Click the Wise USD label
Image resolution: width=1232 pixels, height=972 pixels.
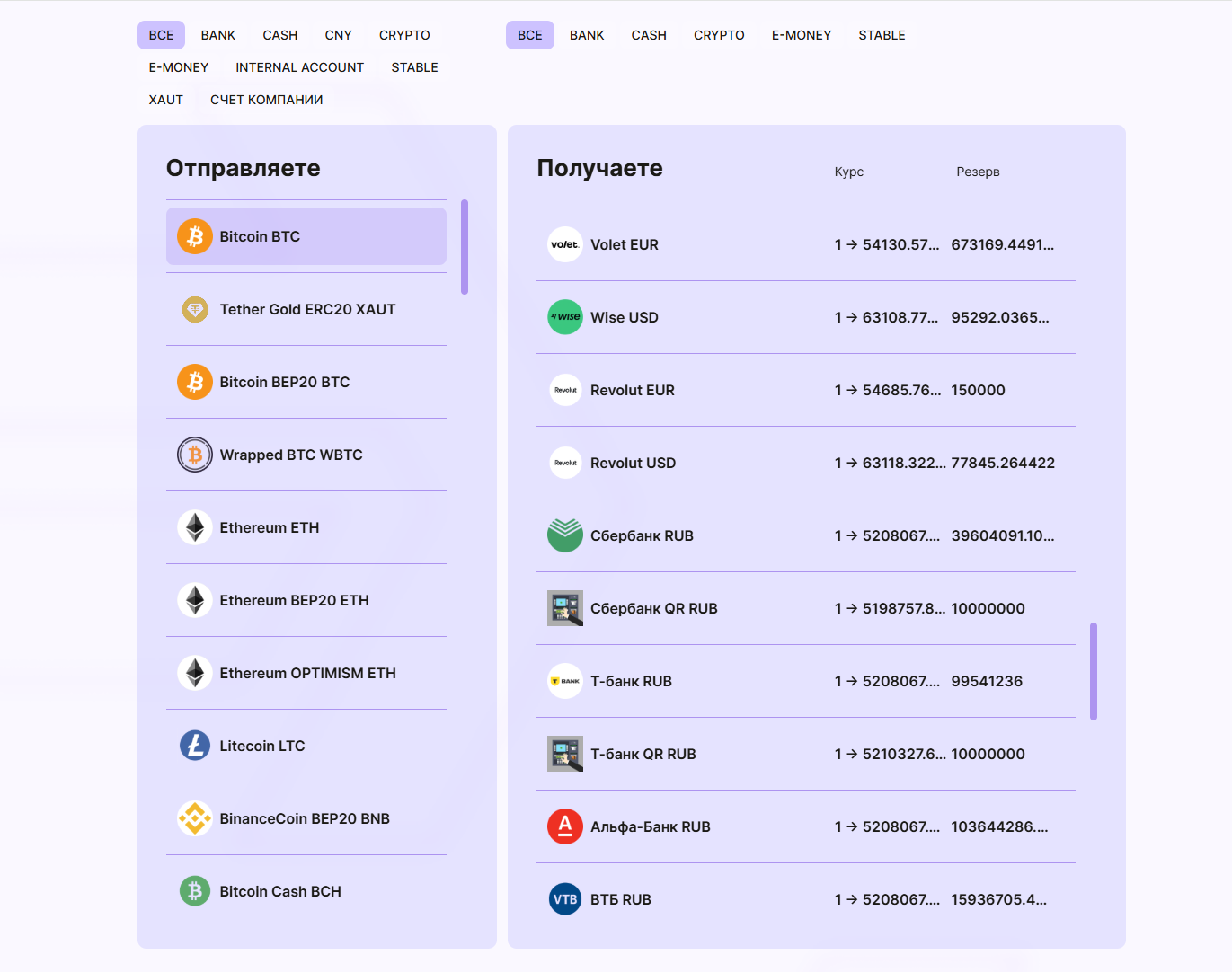(625, 317)
